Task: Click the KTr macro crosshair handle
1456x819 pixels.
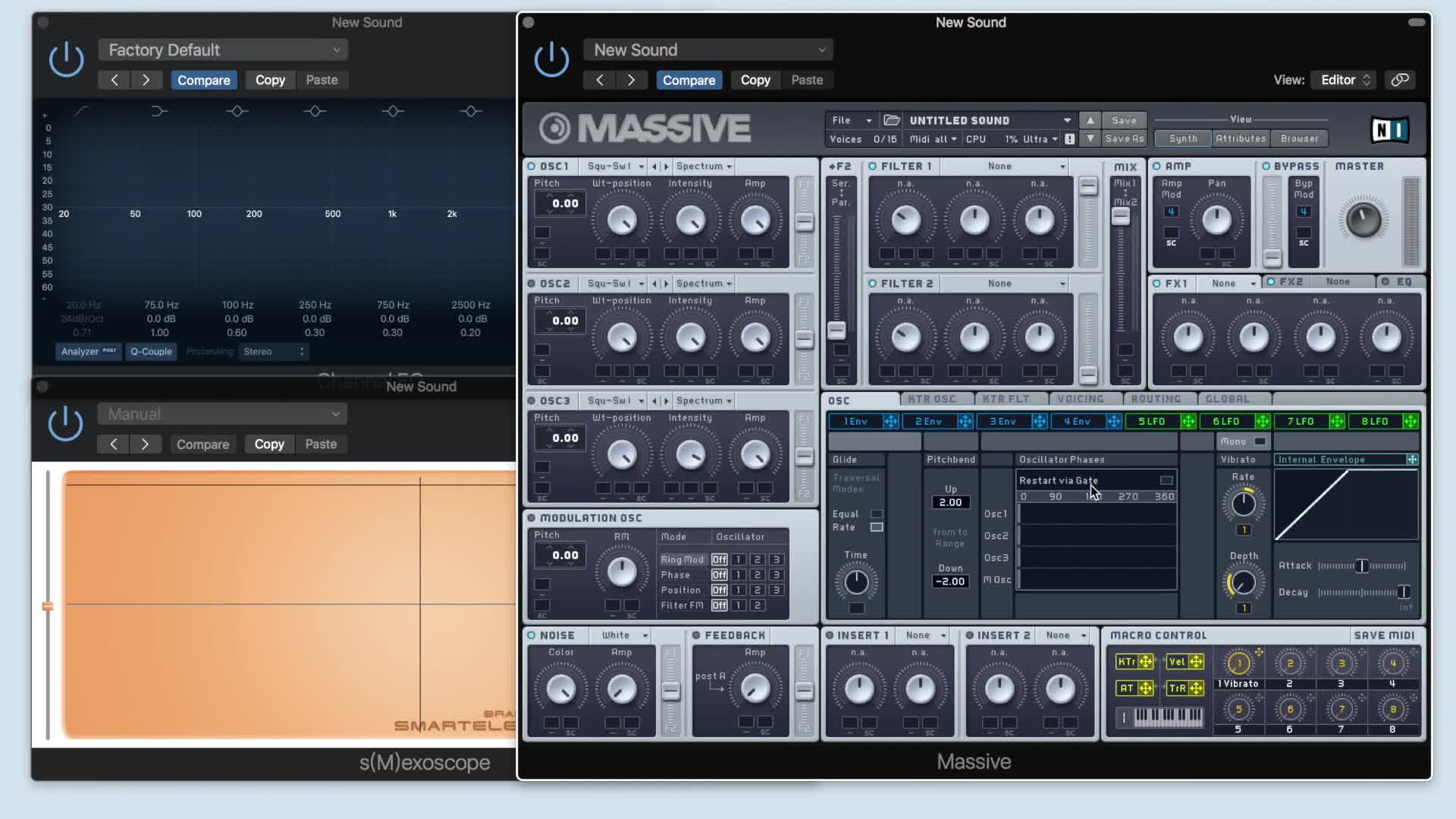Action: [1146, 661]
